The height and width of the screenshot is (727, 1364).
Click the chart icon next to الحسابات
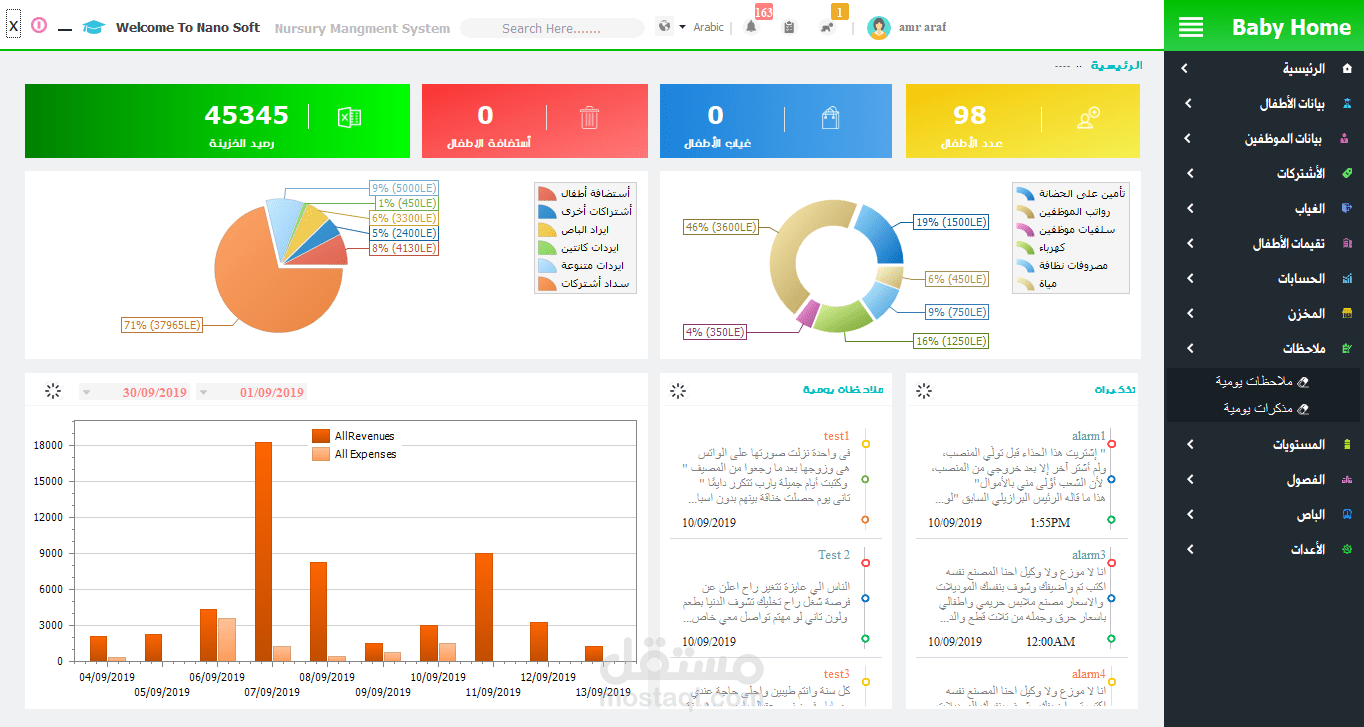tap(1346, 278)
